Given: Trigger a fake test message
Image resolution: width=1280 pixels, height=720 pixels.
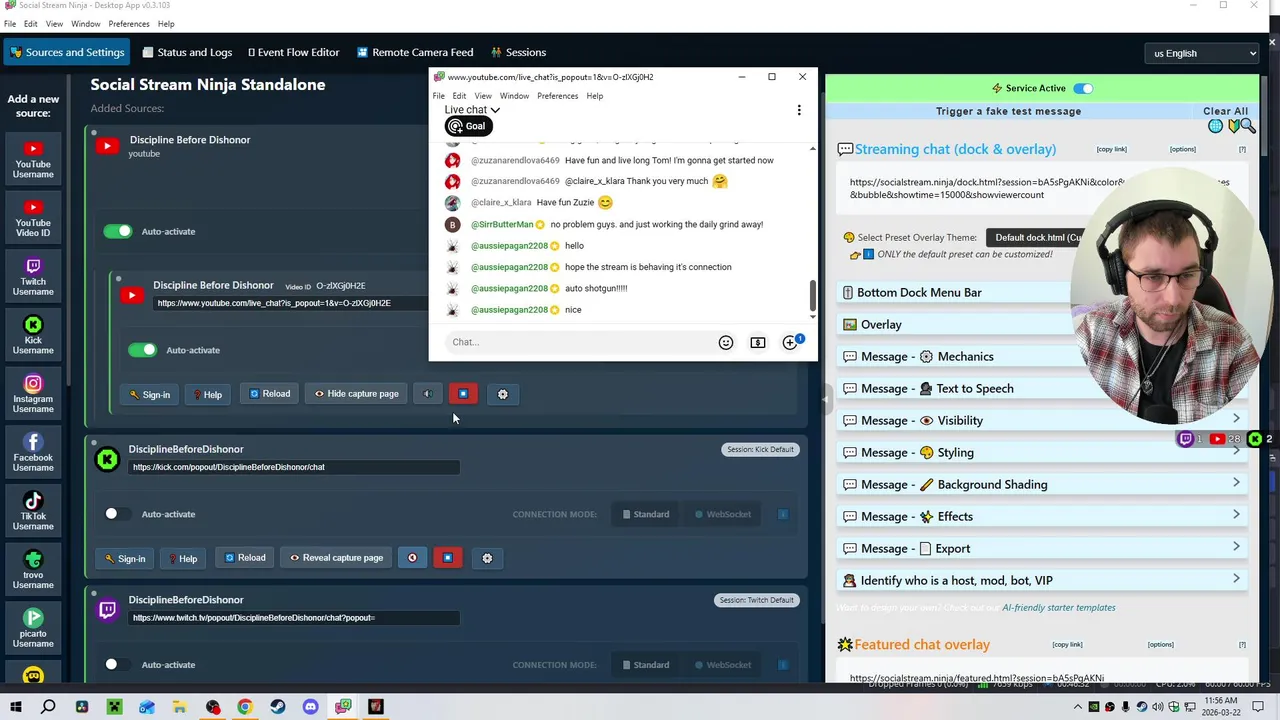Looking at the screenshot, I should click(x=1008, y=111).
